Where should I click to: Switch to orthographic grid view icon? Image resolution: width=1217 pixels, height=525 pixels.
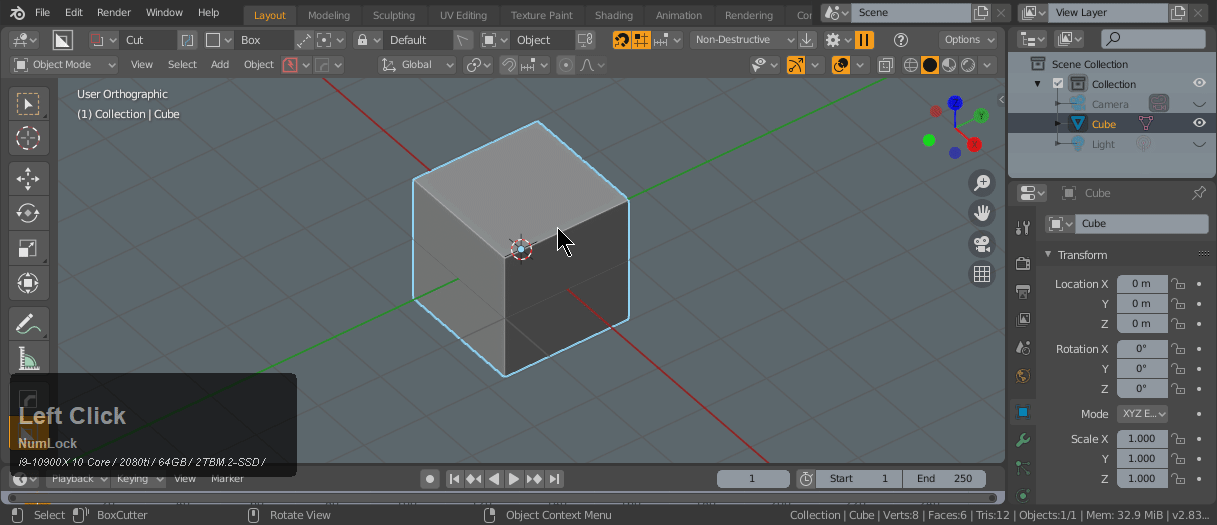982,273
